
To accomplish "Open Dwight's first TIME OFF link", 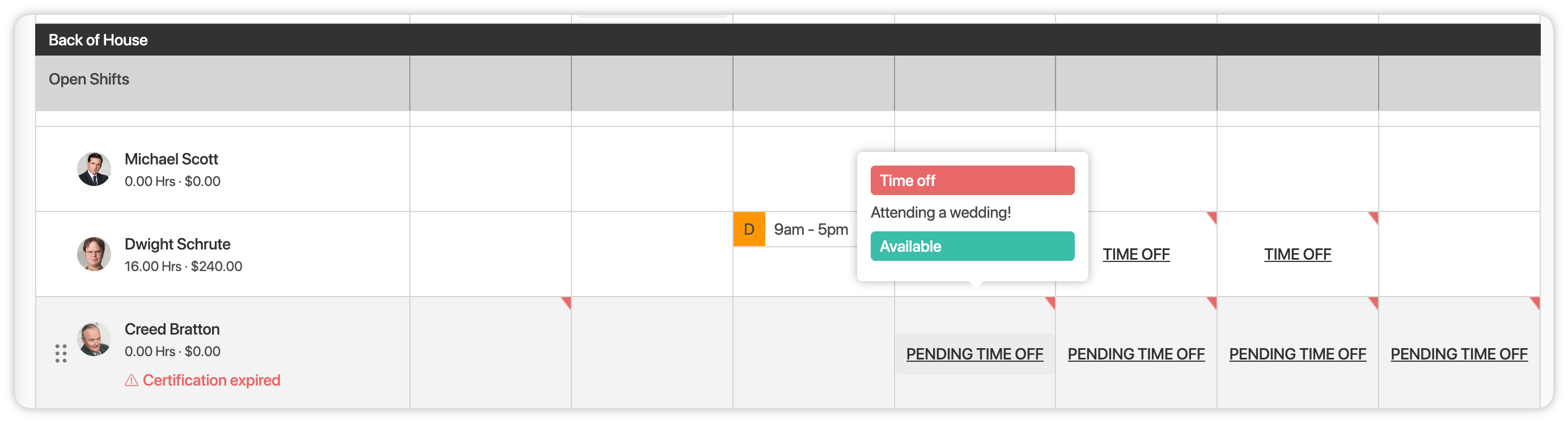I will [1136, 255].
